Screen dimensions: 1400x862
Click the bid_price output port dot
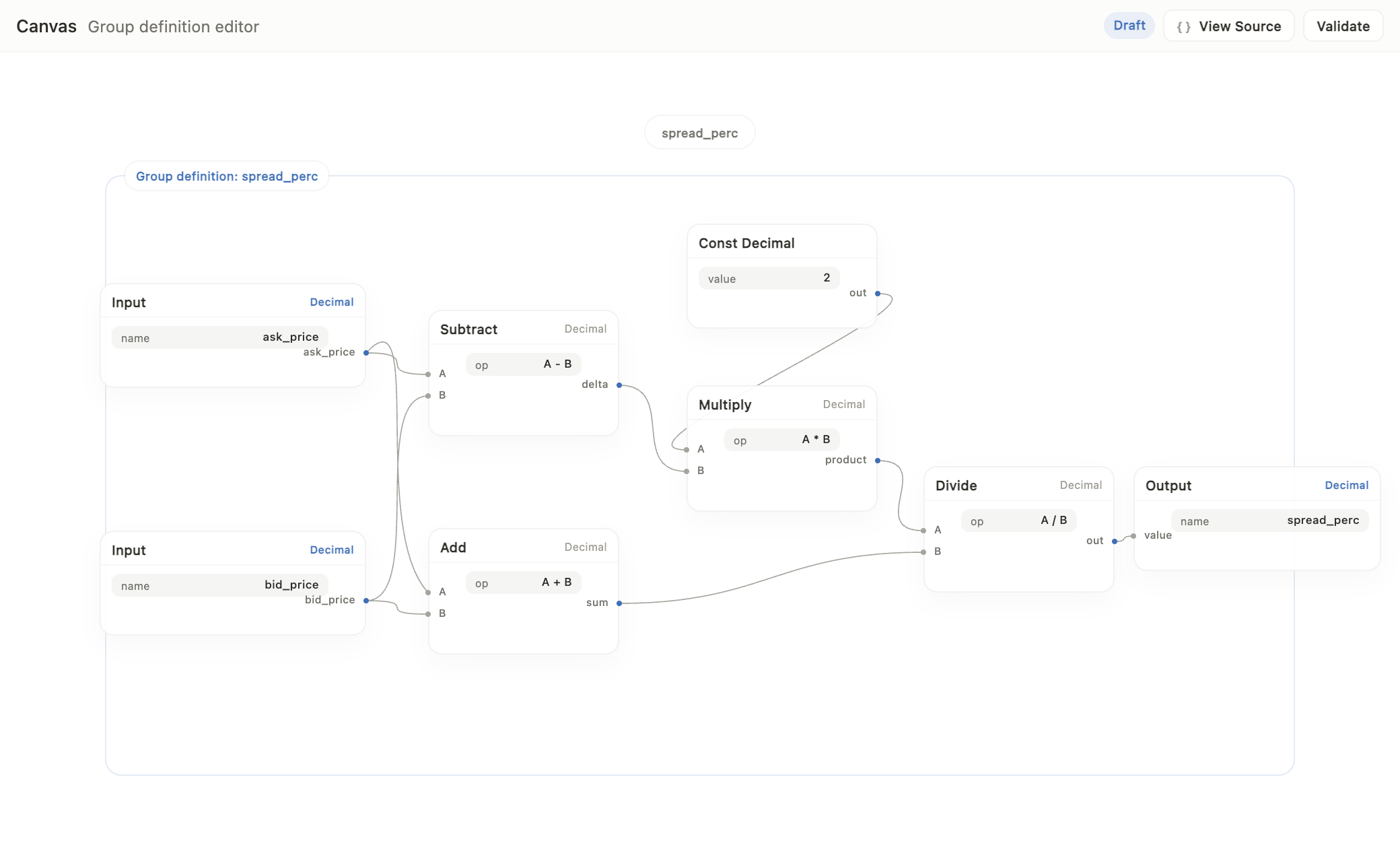coord(366,600)
